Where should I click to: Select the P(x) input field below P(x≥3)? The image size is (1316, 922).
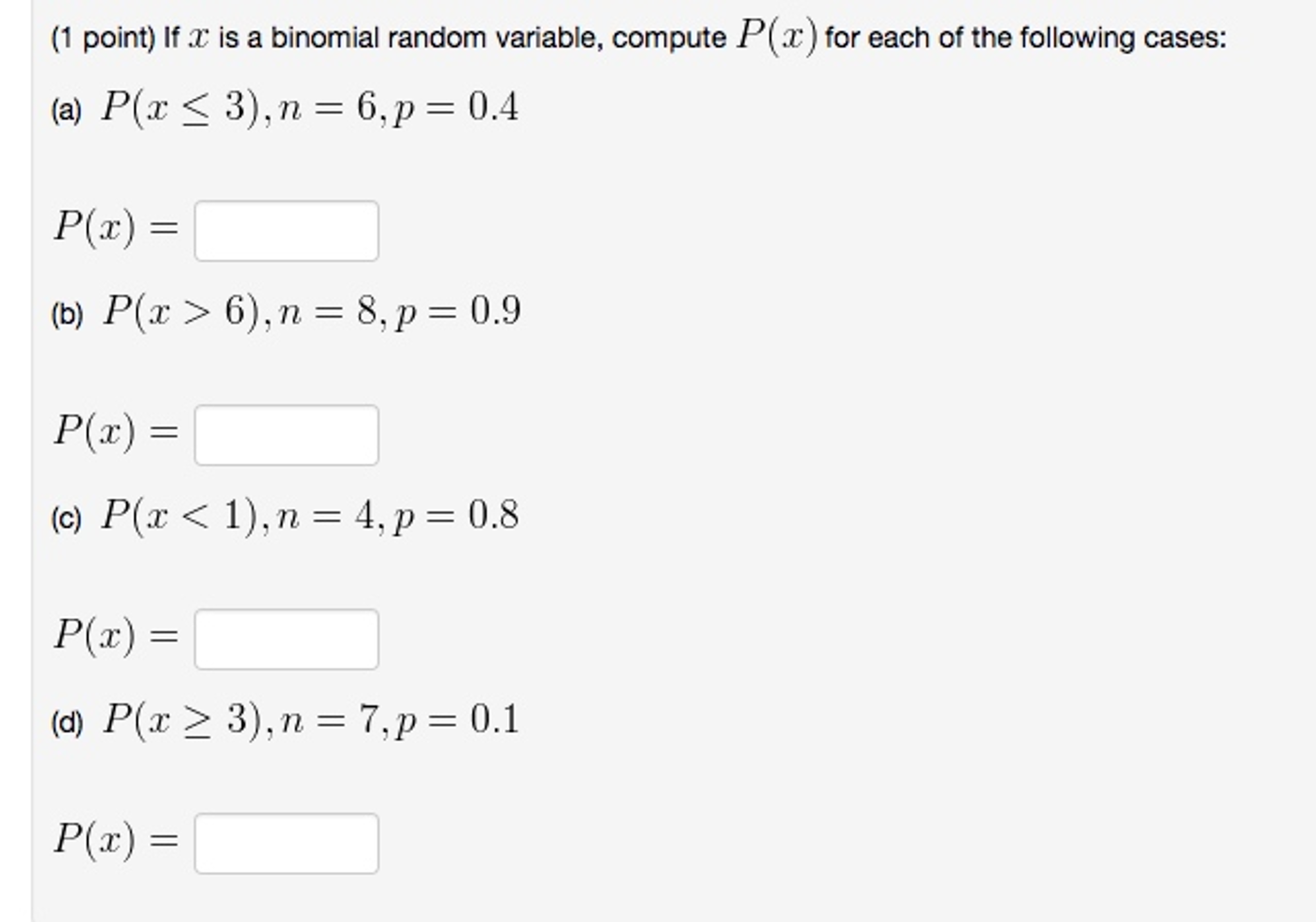[x=288, y=843]
